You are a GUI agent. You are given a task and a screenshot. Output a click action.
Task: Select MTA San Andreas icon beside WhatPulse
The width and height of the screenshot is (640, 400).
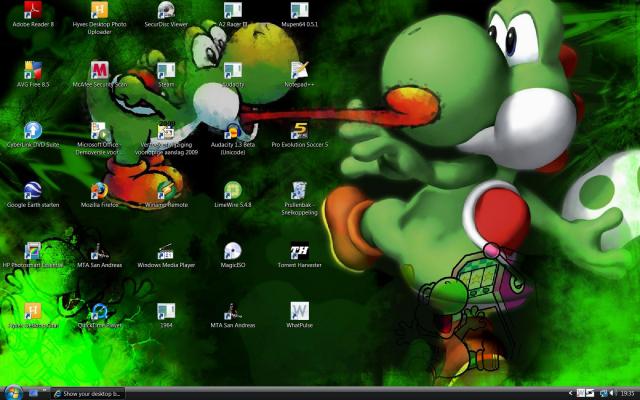click(x=233, y=311)
